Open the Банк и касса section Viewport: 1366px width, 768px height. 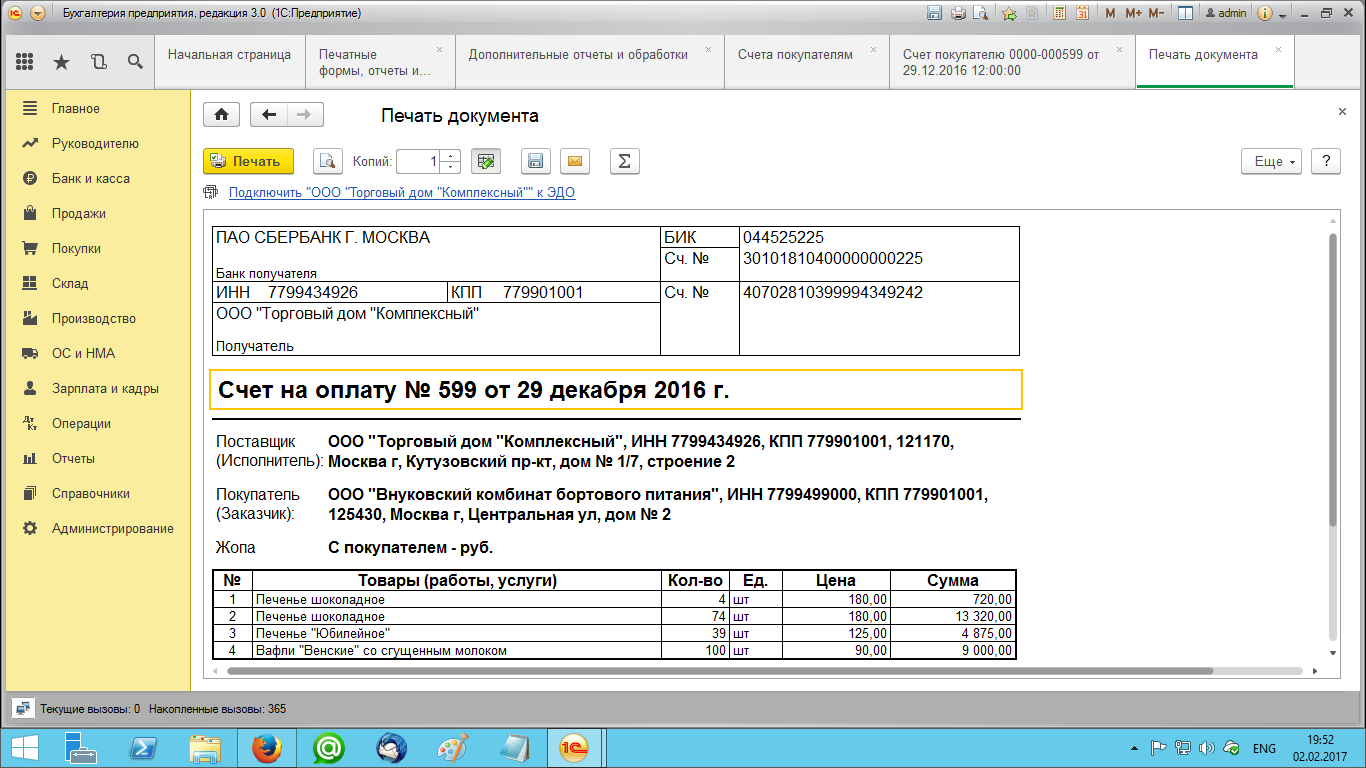98,178
